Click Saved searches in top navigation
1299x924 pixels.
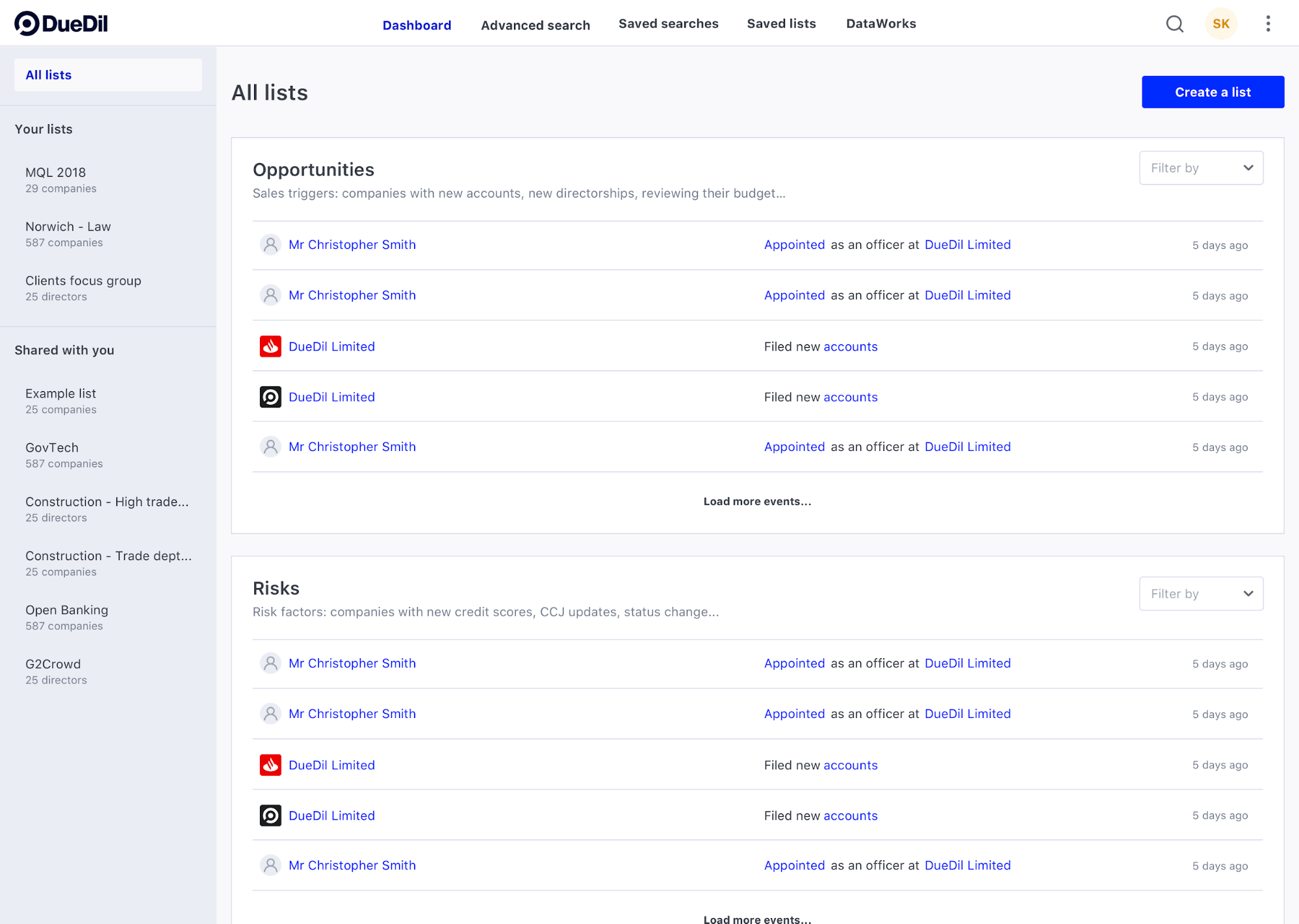point(667,23)
